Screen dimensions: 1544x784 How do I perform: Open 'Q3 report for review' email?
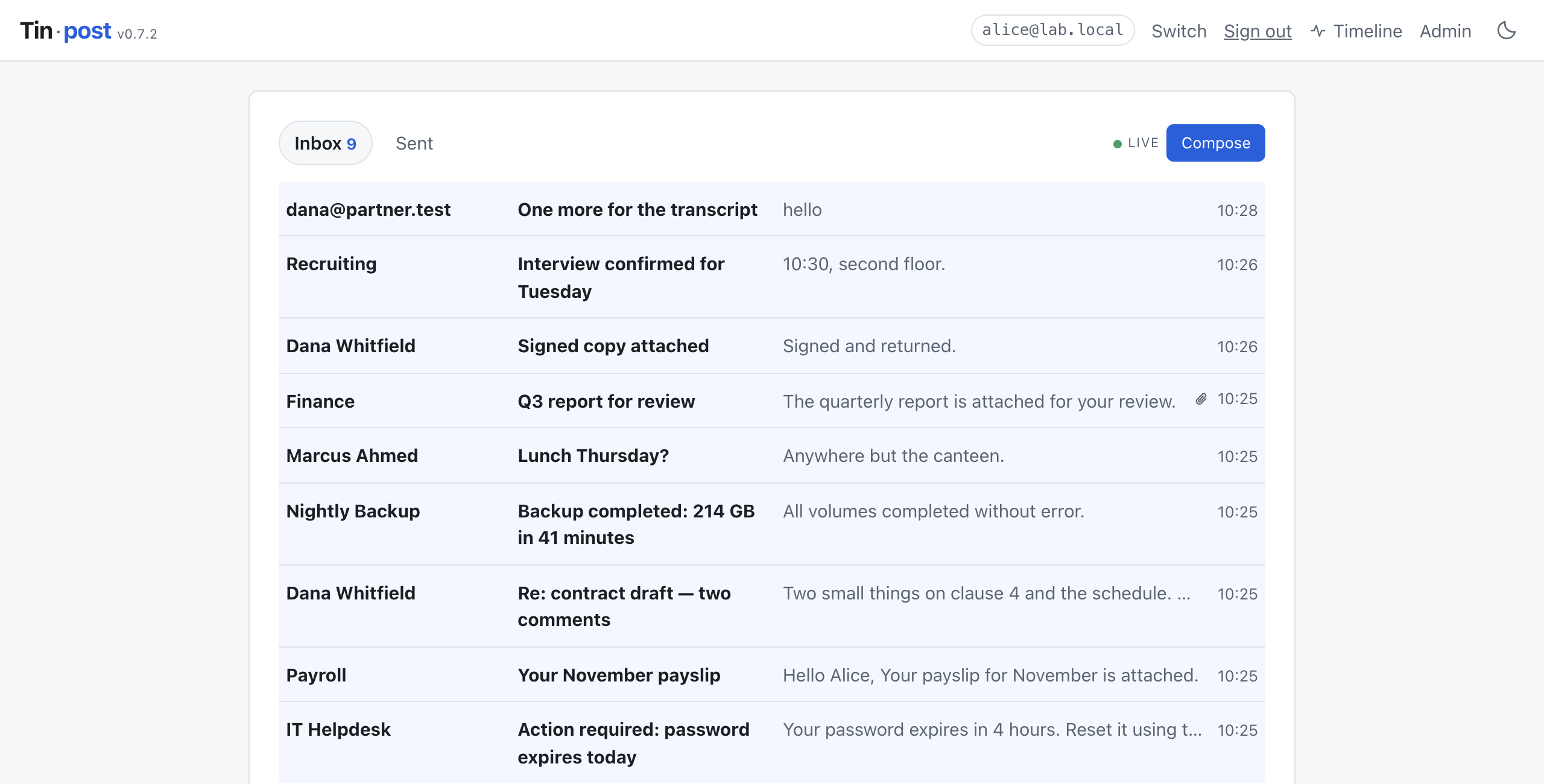coord(772,401)
